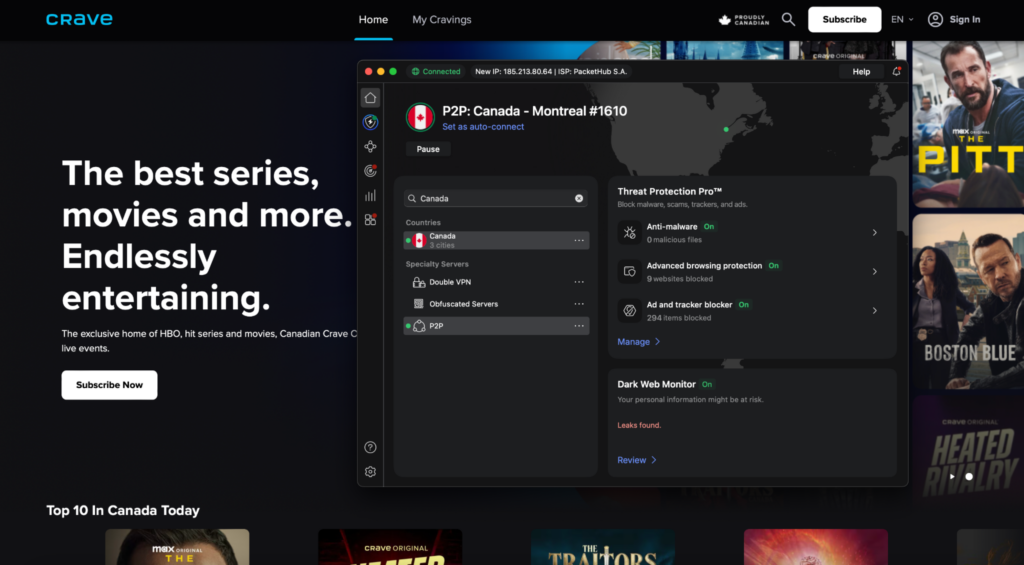Click the Advanced browsing protection icon
The image size is (1024, 565).
(x=630, y=272)
